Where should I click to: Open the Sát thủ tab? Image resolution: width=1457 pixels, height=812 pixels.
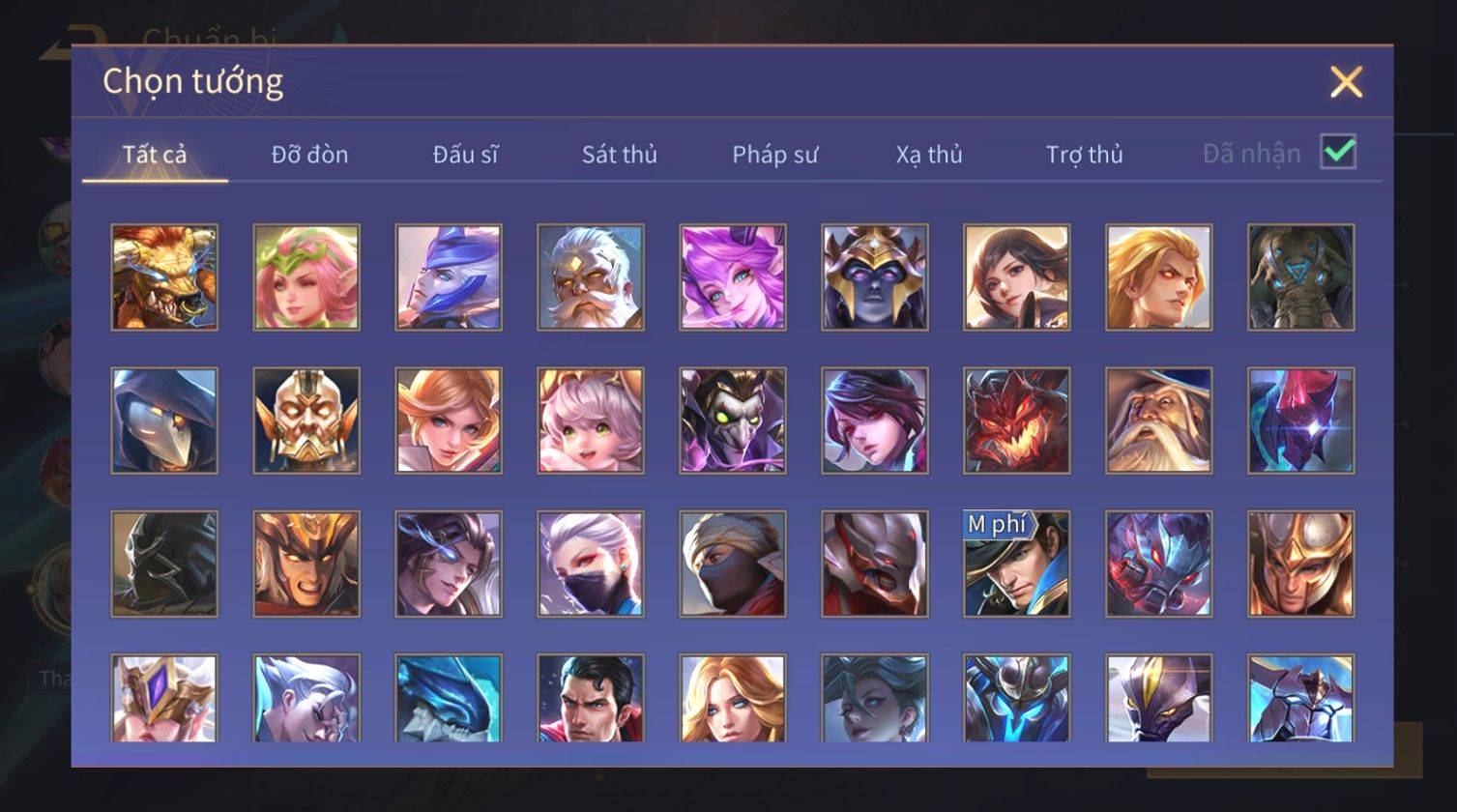[620, 155]
